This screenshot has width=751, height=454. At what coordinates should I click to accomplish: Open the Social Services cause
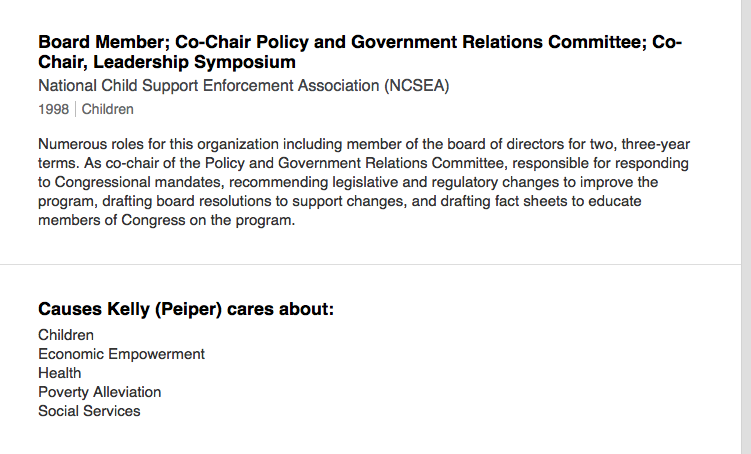[89, 411]
